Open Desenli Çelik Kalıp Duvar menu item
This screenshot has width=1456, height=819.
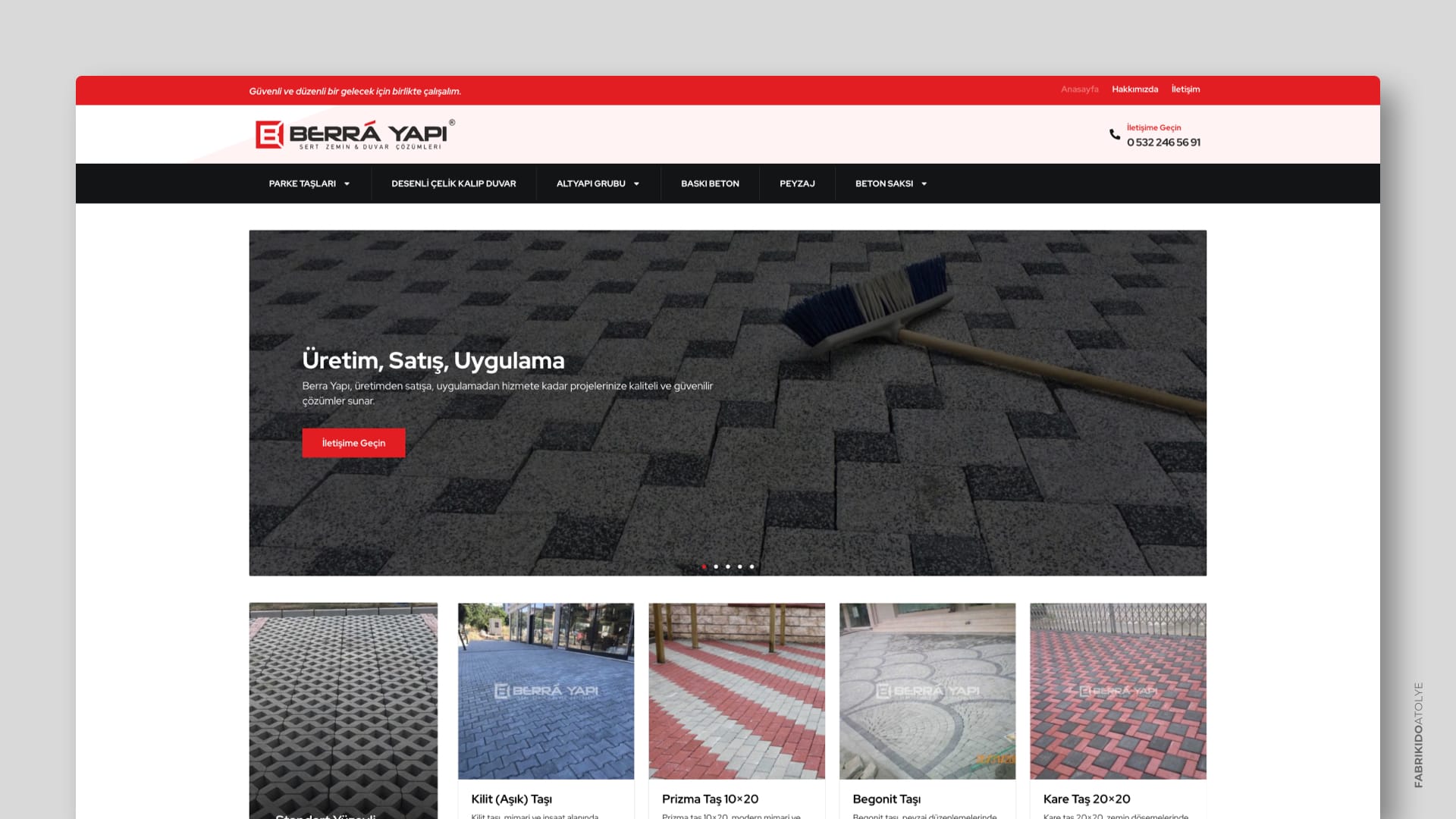click(x=453, y=184)
